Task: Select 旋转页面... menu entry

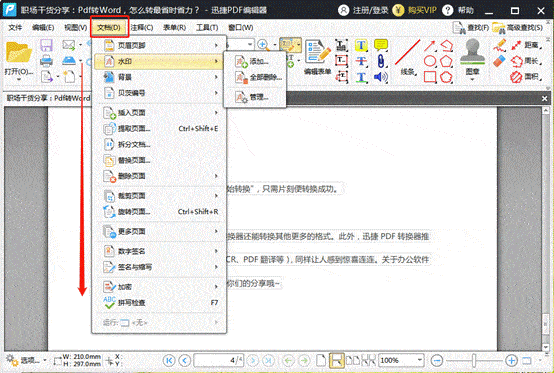Action: point(160,212)
